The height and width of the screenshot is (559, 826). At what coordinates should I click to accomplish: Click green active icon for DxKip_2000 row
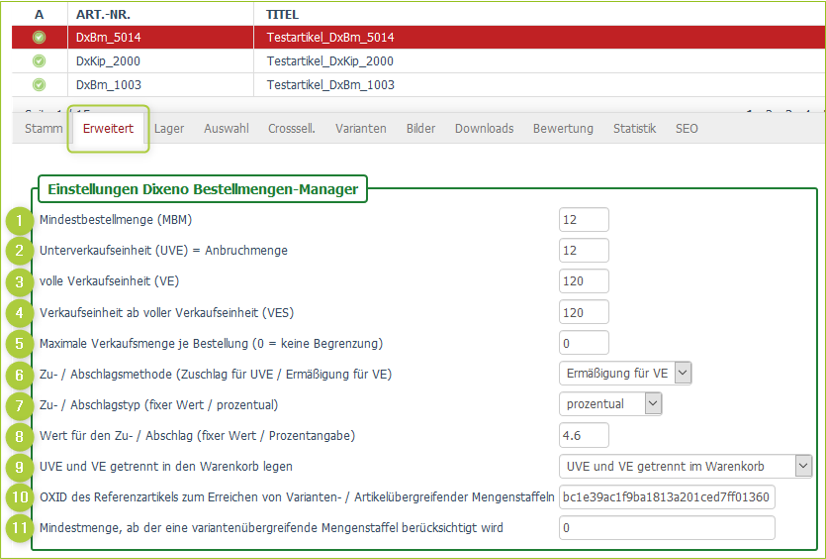[39, 61]
